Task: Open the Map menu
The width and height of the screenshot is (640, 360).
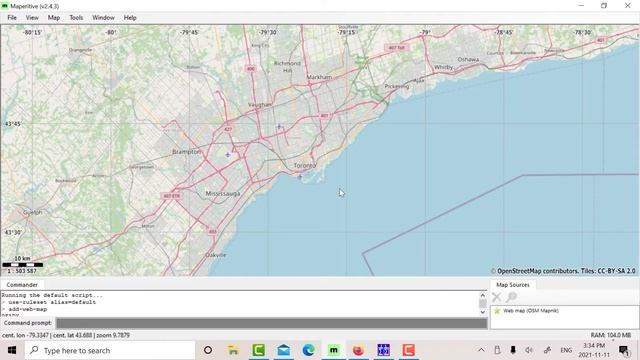Action: pos(53,18)
